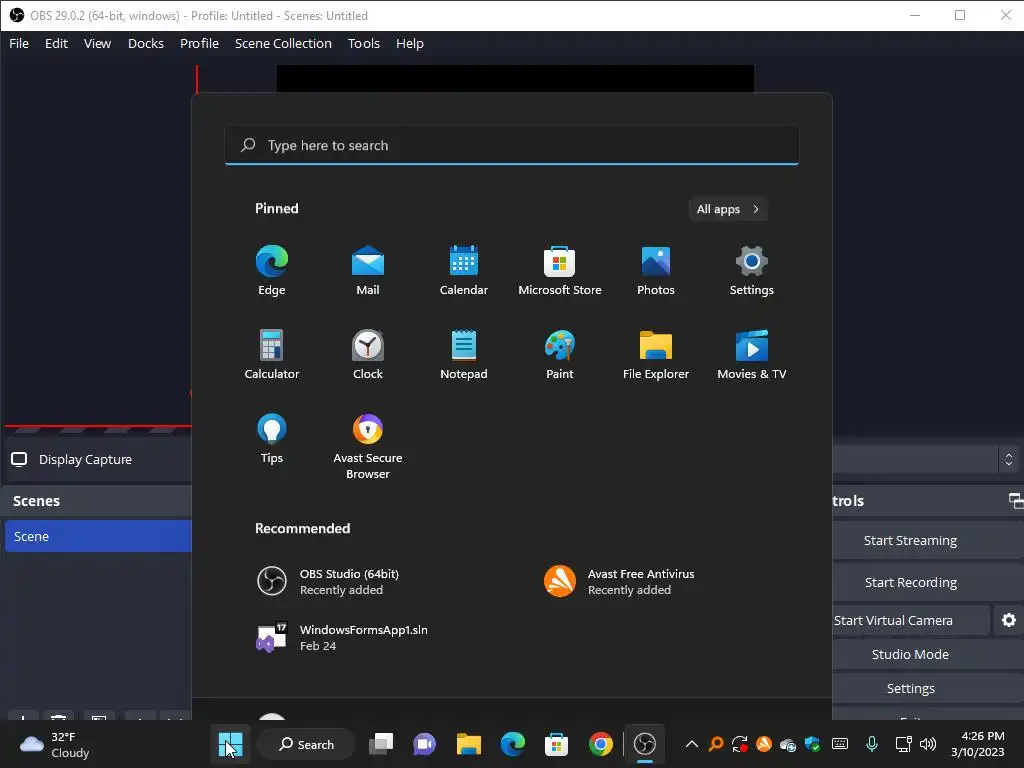The image size is (1024, 768).
Task: Open recommended OBS Studio (64bit)
Action: coord(328,581)
